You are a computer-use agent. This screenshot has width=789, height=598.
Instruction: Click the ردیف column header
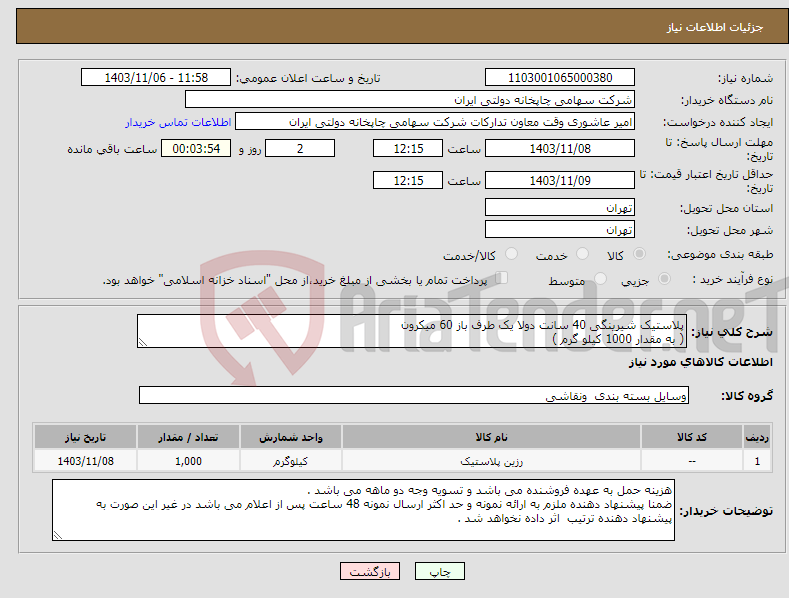(x=757, y=437)
